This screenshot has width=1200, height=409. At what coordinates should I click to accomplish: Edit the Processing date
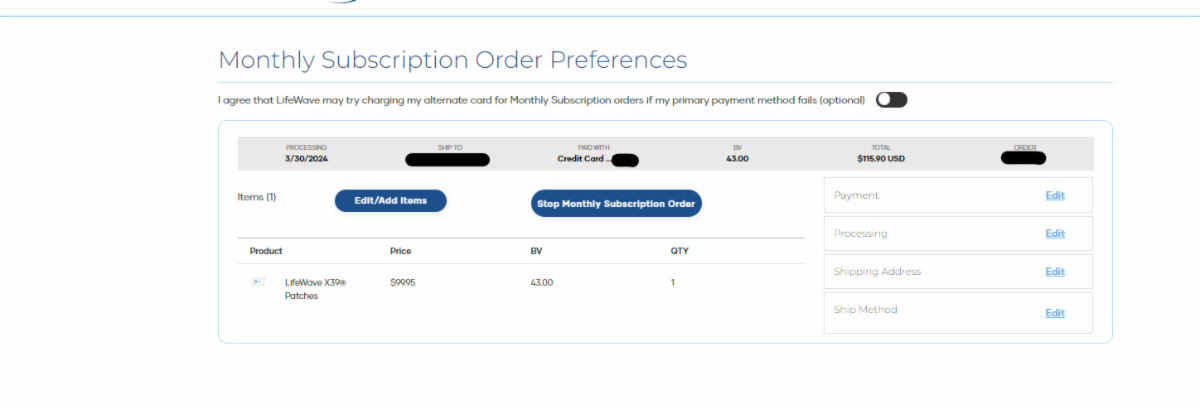click(x=1055, y=233)
